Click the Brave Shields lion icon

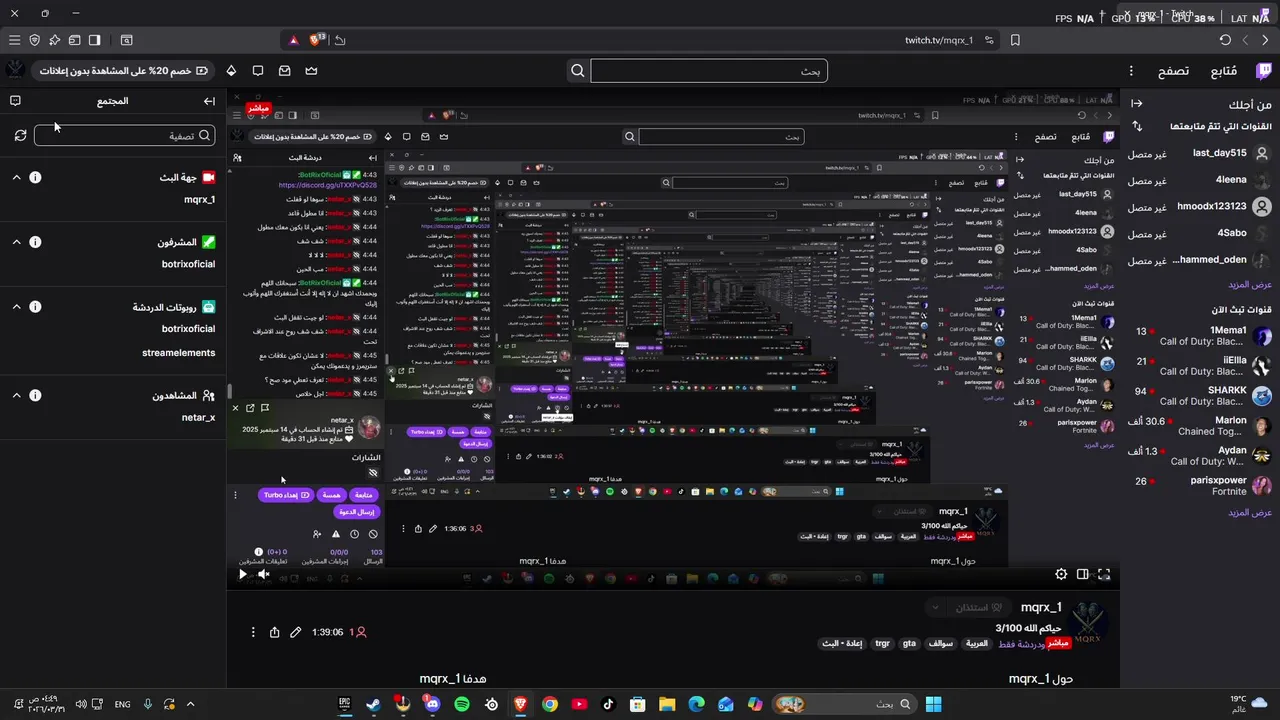pos(317,40)
